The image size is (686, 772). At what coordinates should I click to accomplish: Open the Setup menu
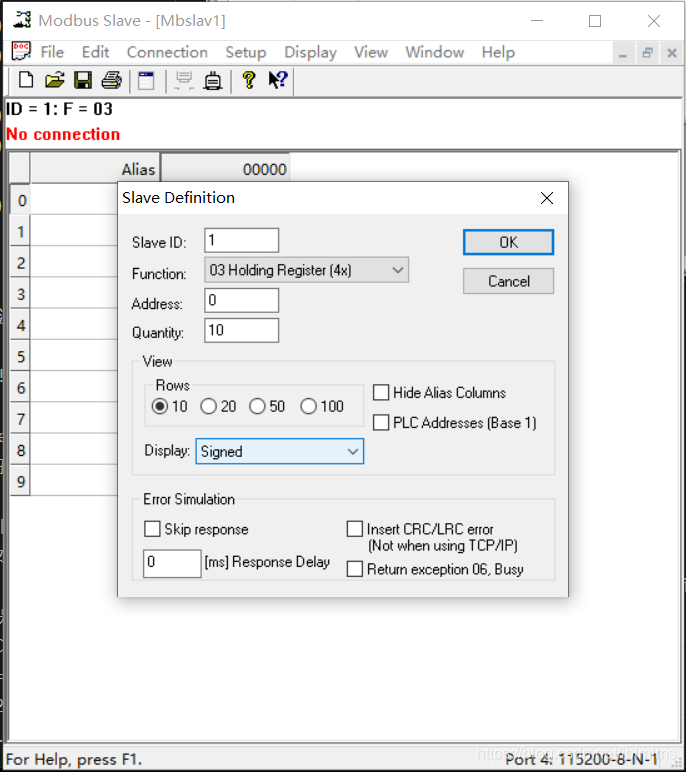tap(246, 52)
